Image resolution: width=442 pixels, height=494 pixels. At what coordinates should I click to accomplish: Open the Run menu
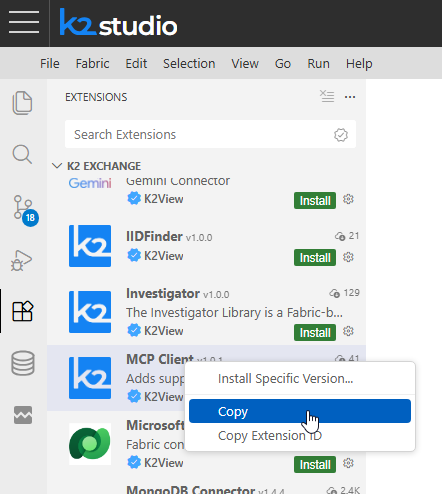pos(318,63)
